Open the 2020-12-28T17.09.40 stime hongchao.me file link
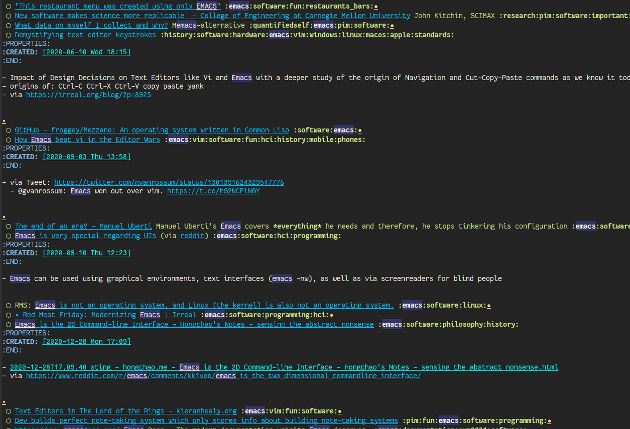The height and width of the screenshot is (429, 630). coord(284,367)
